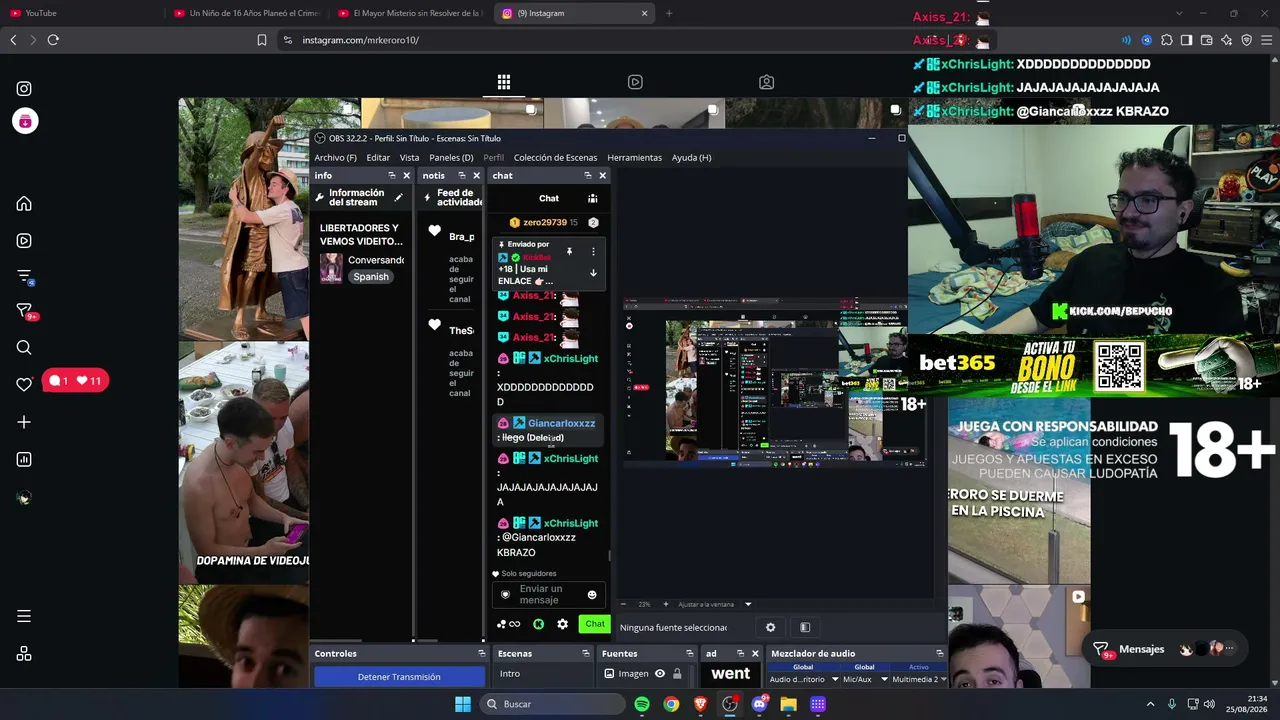1280x720 pixels.
Task: Bookmark this page in address bar
Action: coord(262,40)
